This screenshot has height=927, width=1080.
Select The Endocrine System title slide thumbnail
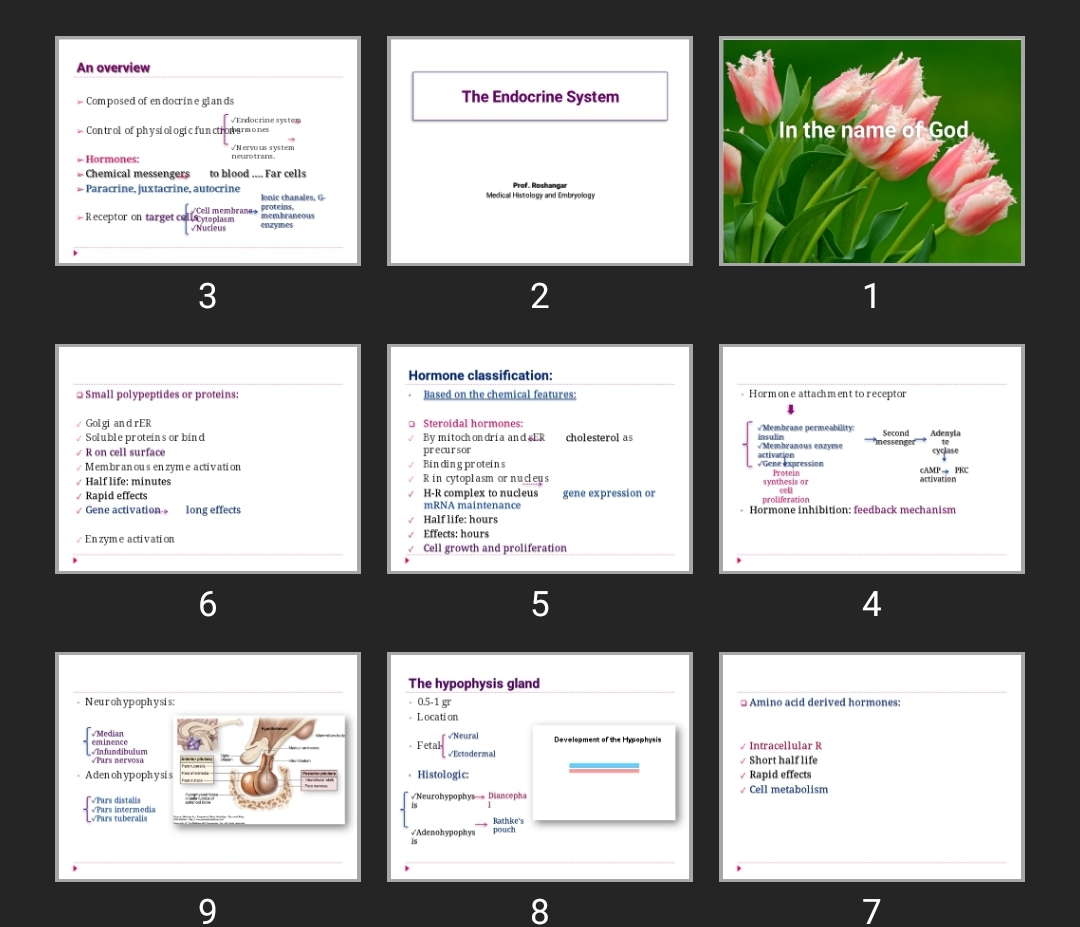[x=540, y=150]
